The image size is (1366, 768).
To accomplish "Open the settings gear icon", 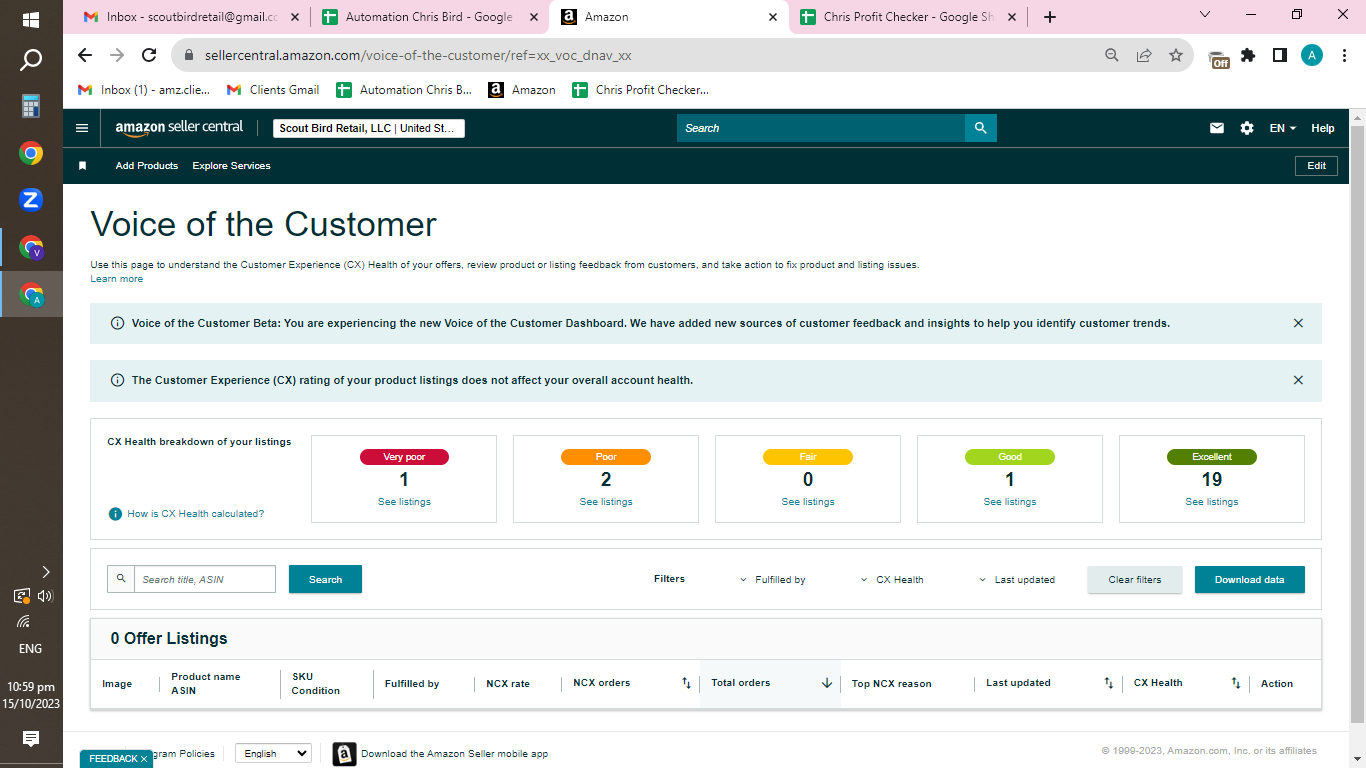I will click(x=1247, y=128).
